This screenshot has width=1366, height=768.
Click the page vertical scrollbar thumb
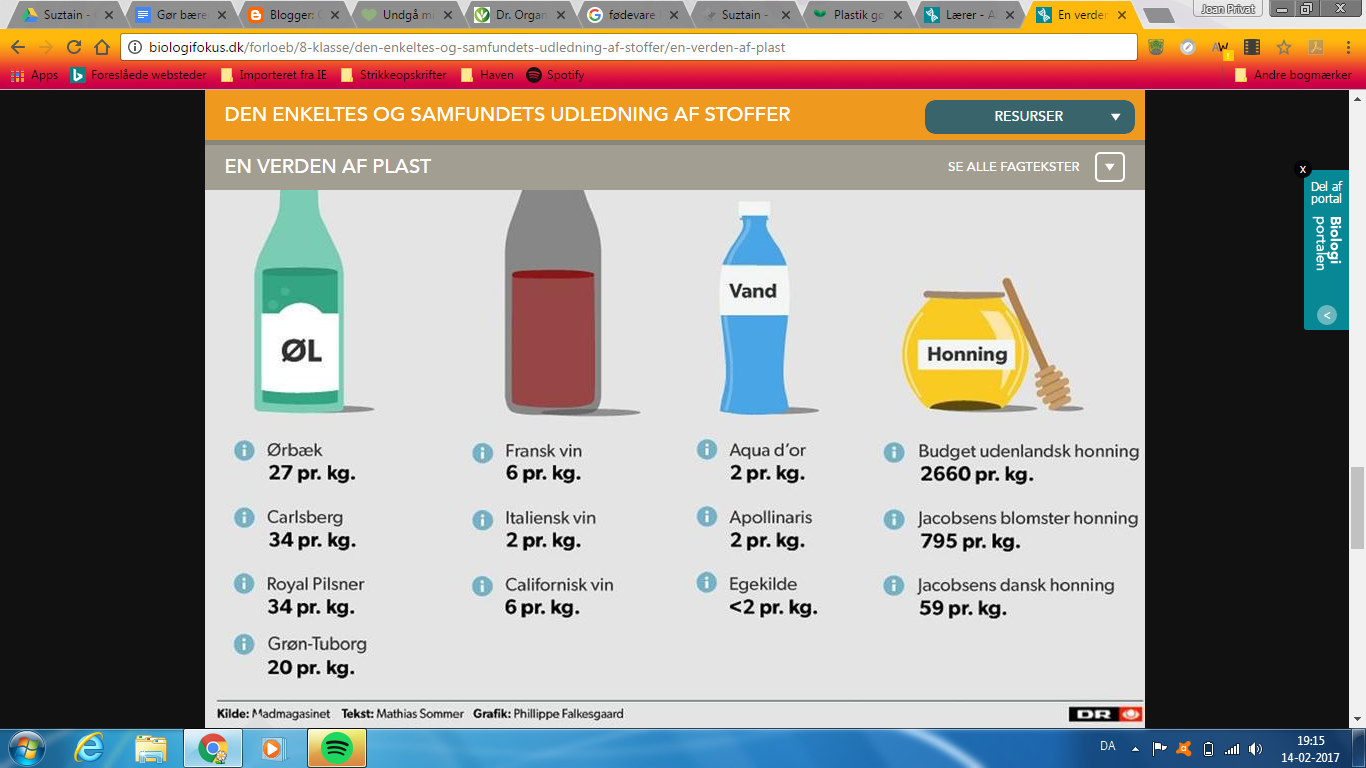point(1357,508)
